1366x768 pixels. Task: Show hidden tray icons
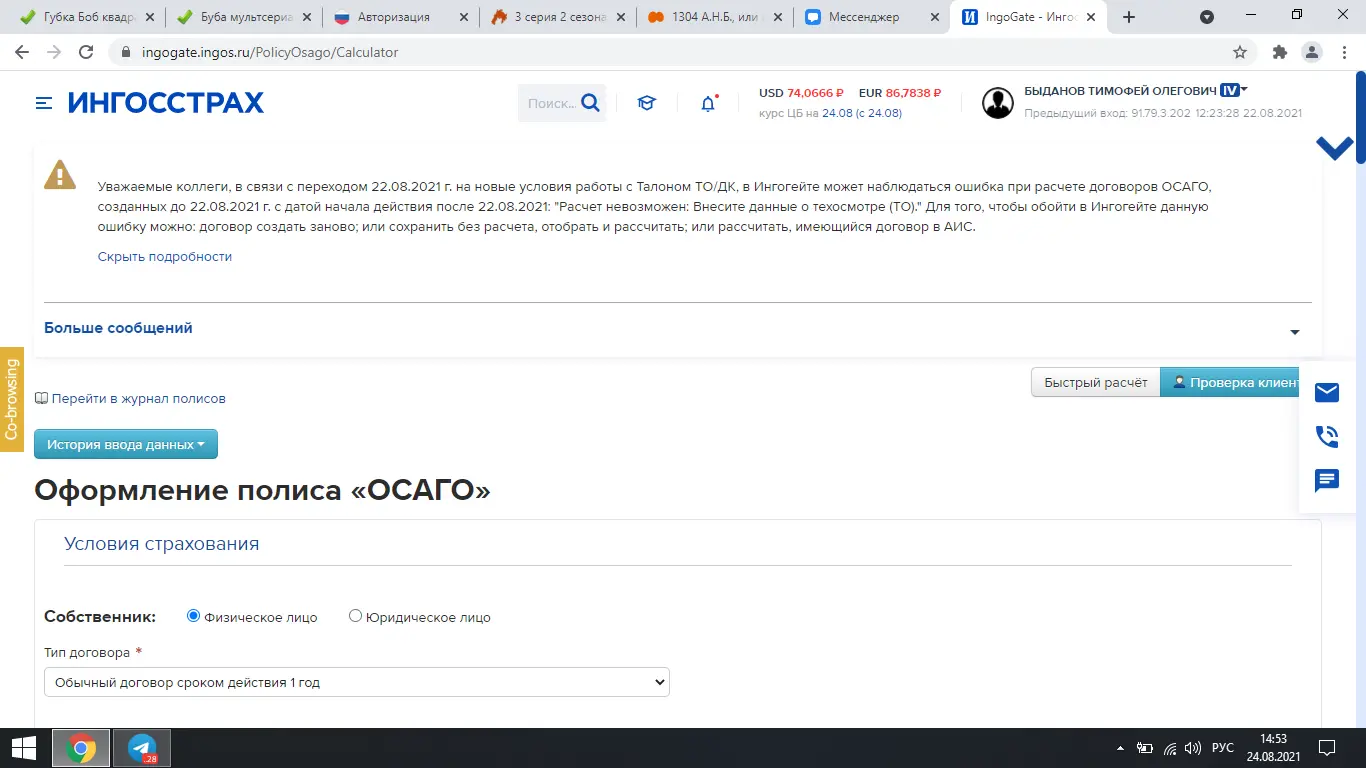[x=1121, y=748]
